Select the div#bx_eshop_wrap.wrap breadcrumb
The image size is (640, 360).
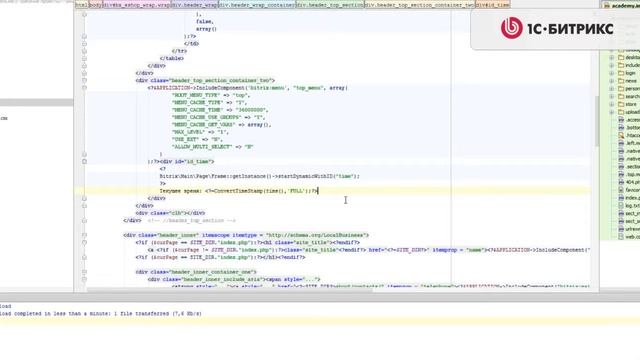(137, 5)
